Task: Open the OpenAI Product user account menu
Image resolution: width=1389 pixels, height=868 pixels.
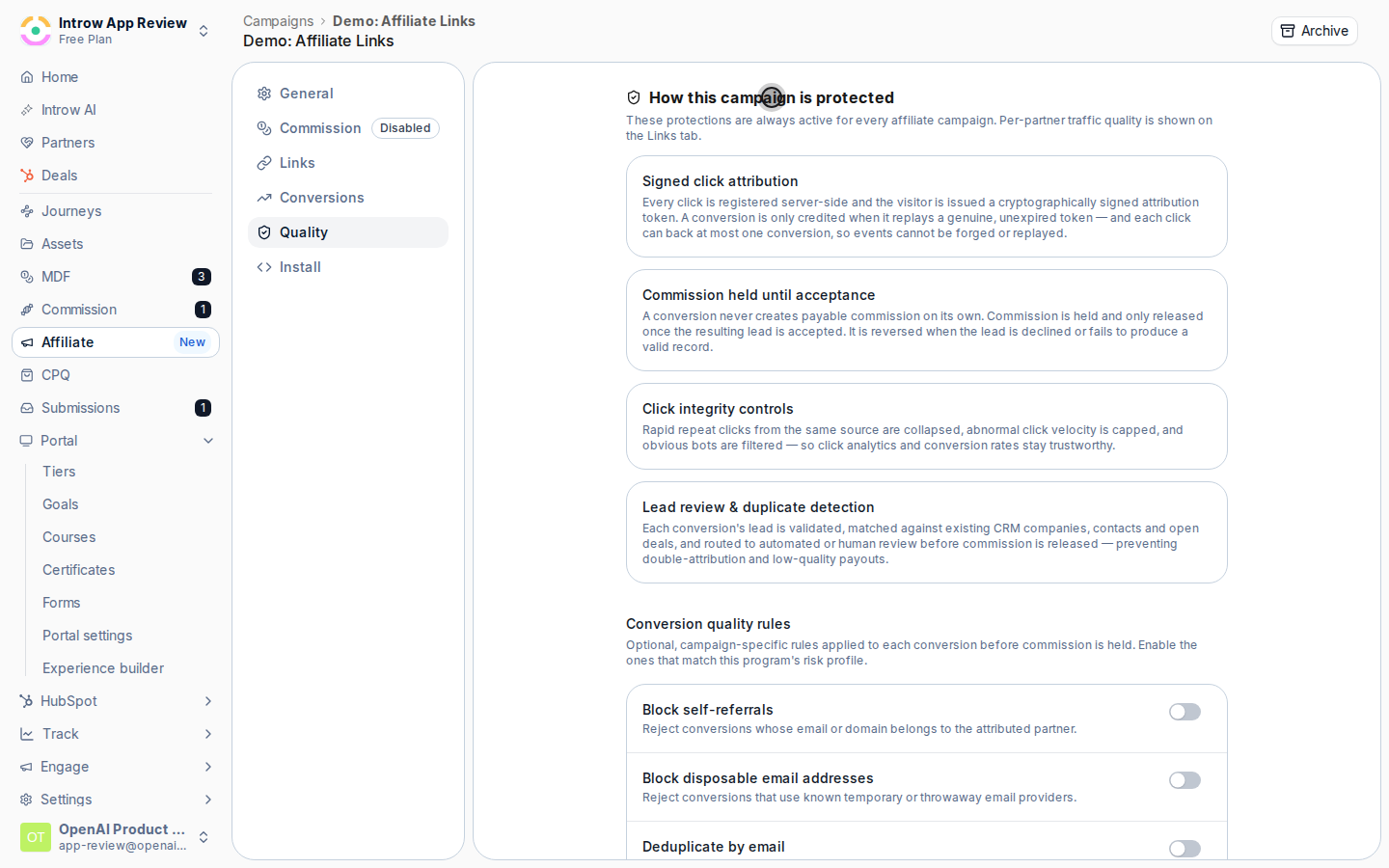Action: point(116,837)
